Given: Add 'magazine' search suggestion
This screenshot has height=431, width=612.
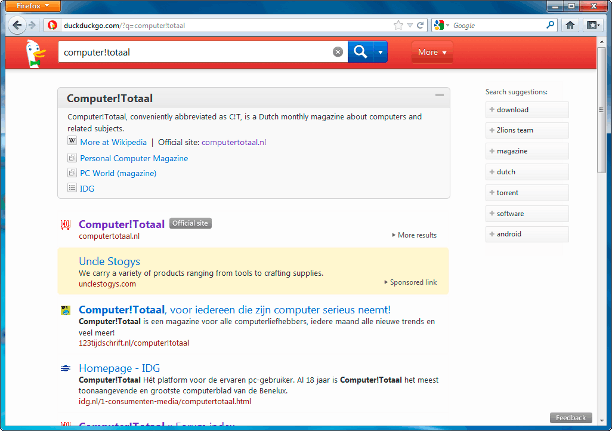Looking at the screenshot, I should click(x=527, y=151).
